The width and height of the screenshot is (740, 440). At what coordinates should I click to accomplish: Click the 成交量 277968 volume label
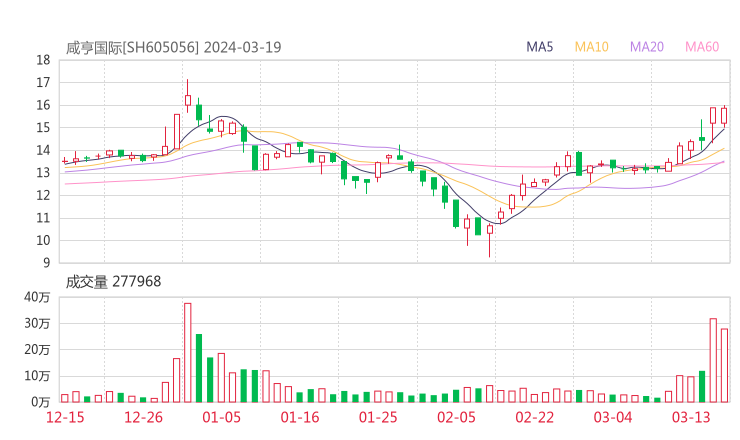click(x=113, y=282)
